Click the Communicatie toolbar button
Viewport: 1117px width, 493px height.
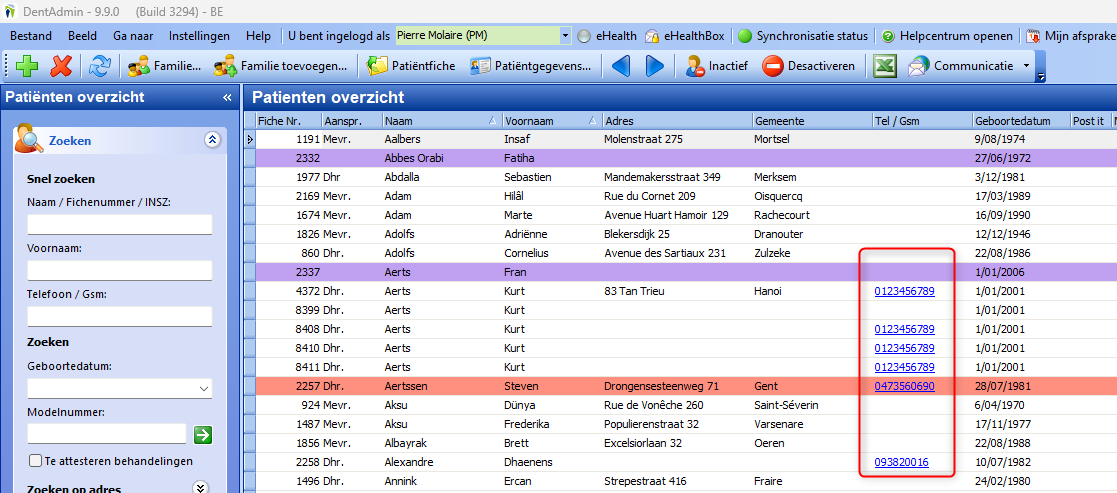pyautogui.click(x=960, y=66)
